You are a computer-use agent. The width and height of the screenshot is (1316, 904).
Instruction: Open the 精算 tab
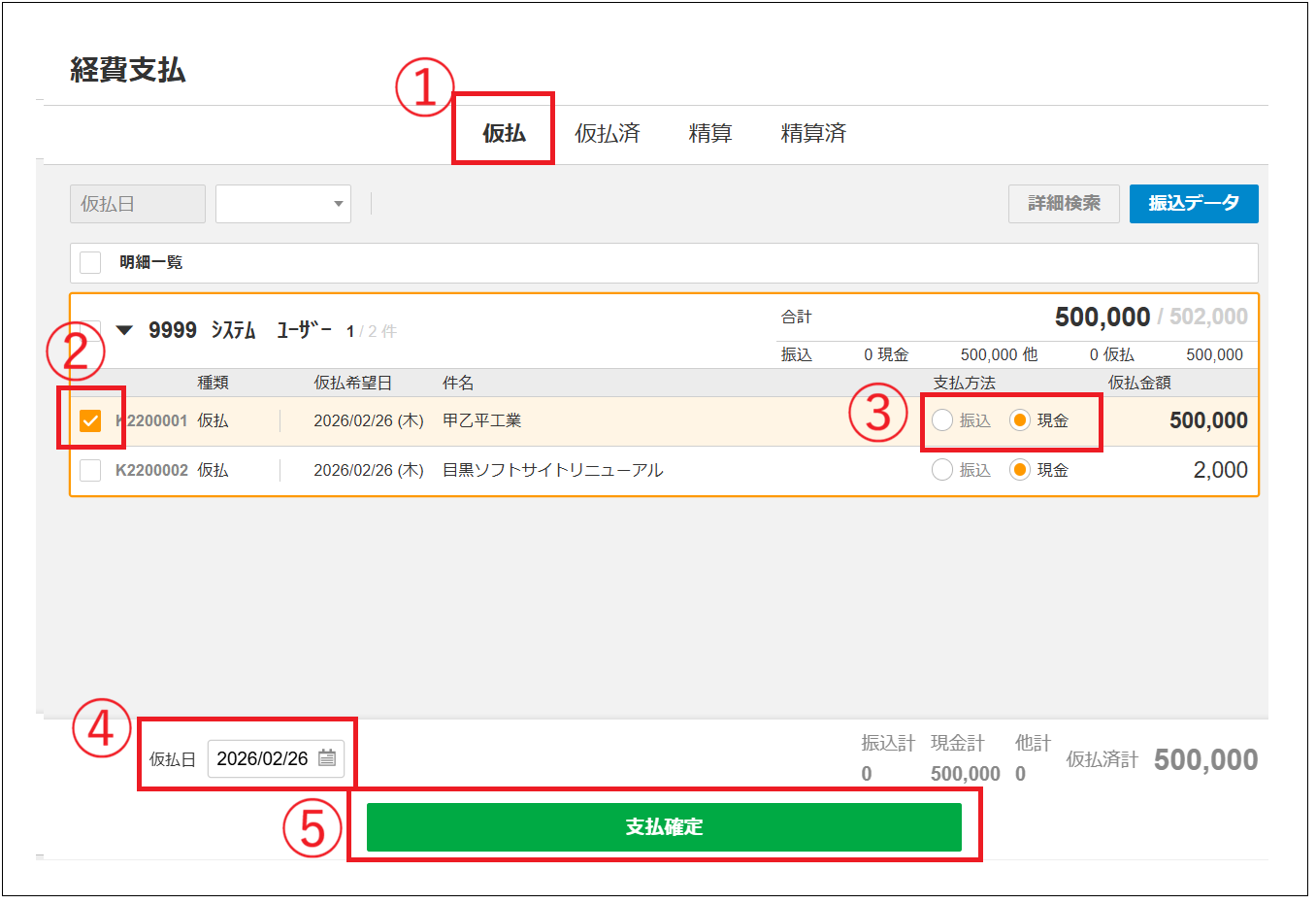pyautogui.click(x=709, y=133)
